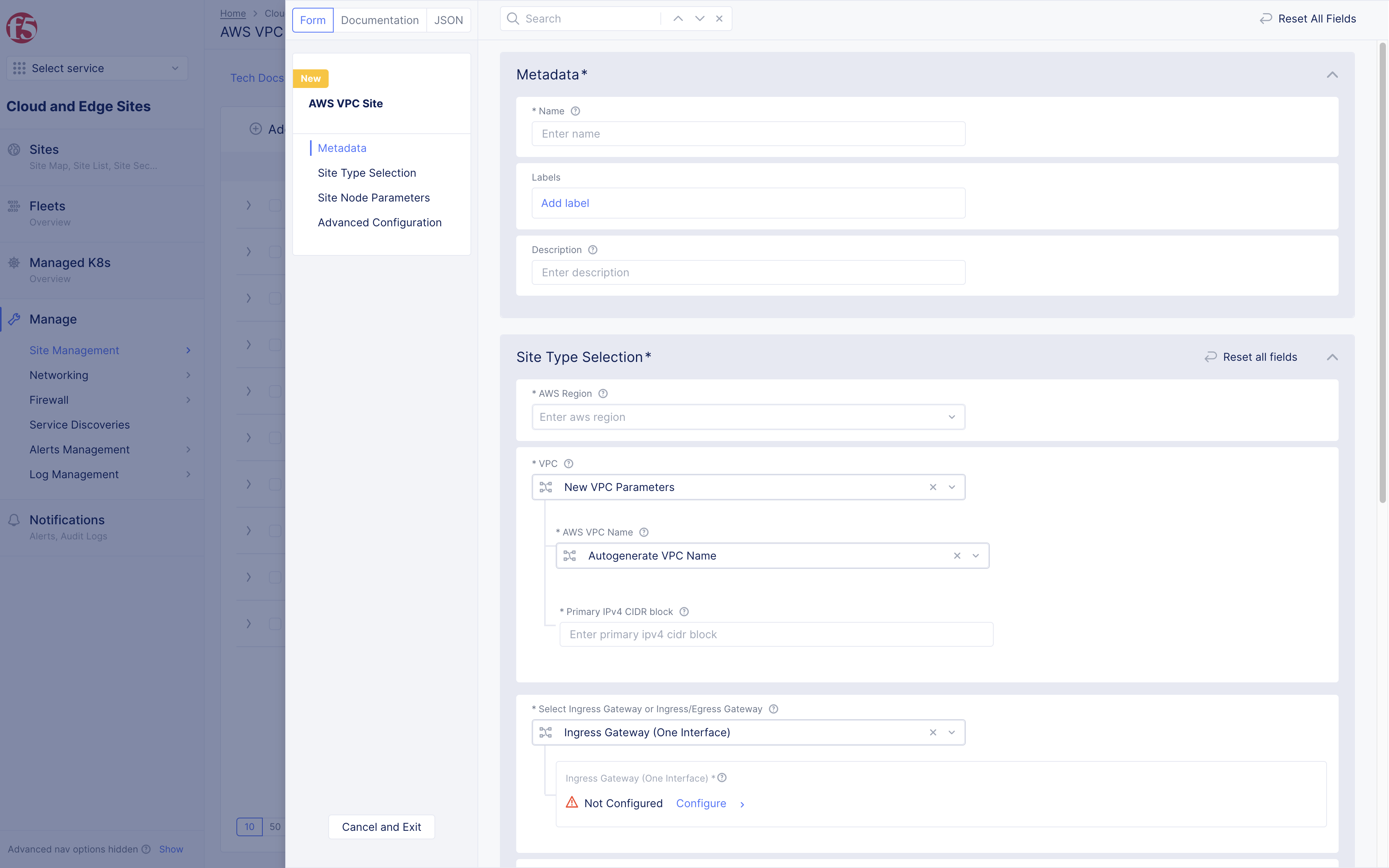Switch to the JSON tab
This screenshot has width=1389, height=868.
[x=448, y=20]
